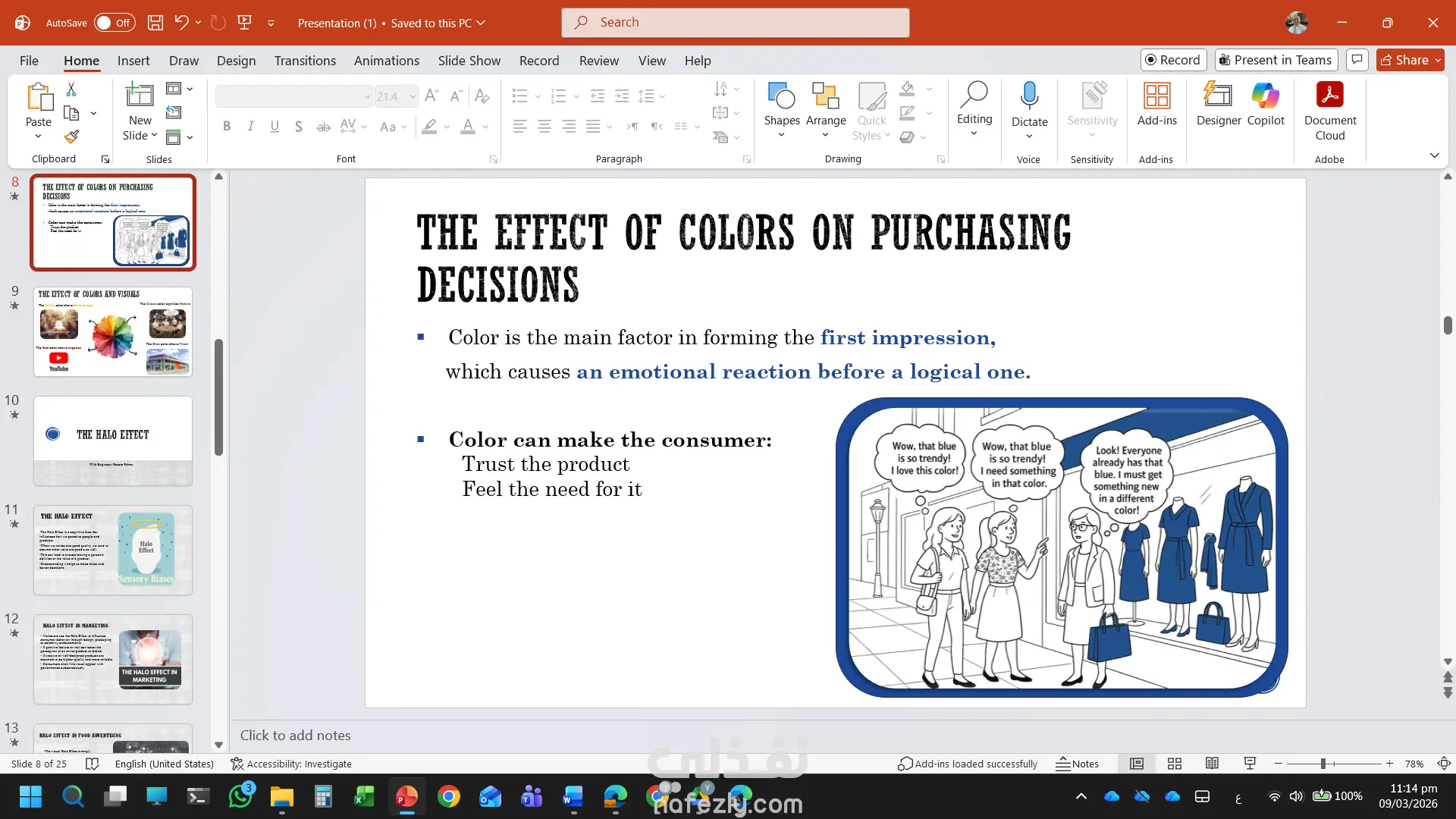
Task: Open the Shapes gallery
Action: click(x=781, y=111)
